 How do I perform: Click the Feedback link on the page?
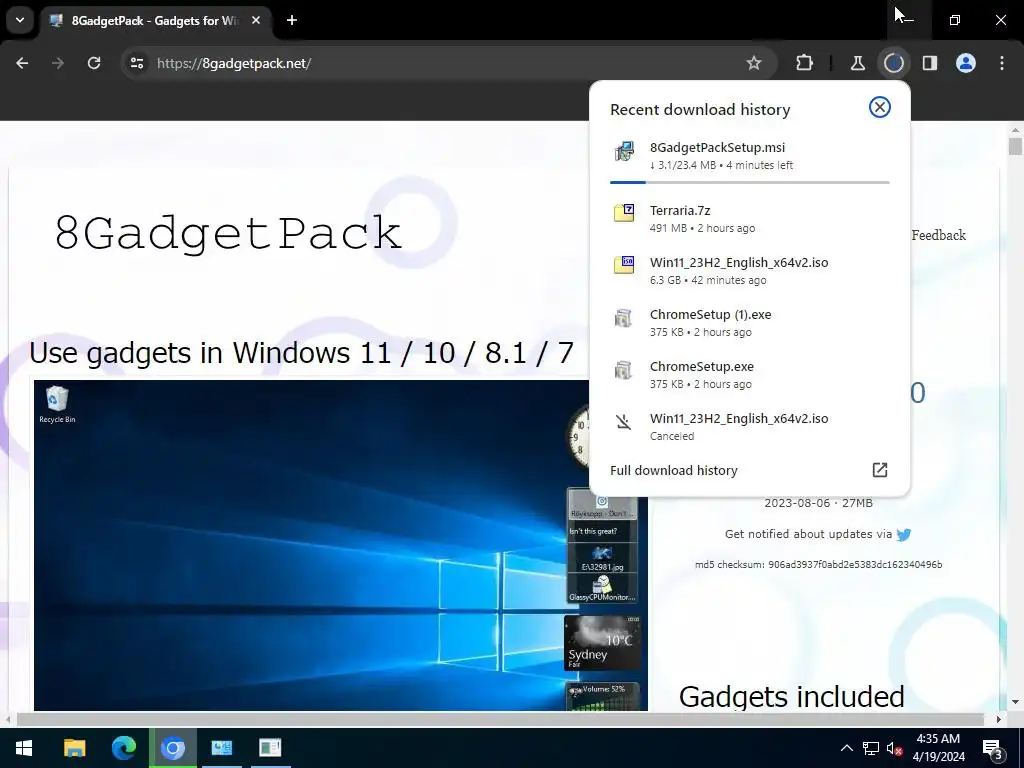coord(938,235)
